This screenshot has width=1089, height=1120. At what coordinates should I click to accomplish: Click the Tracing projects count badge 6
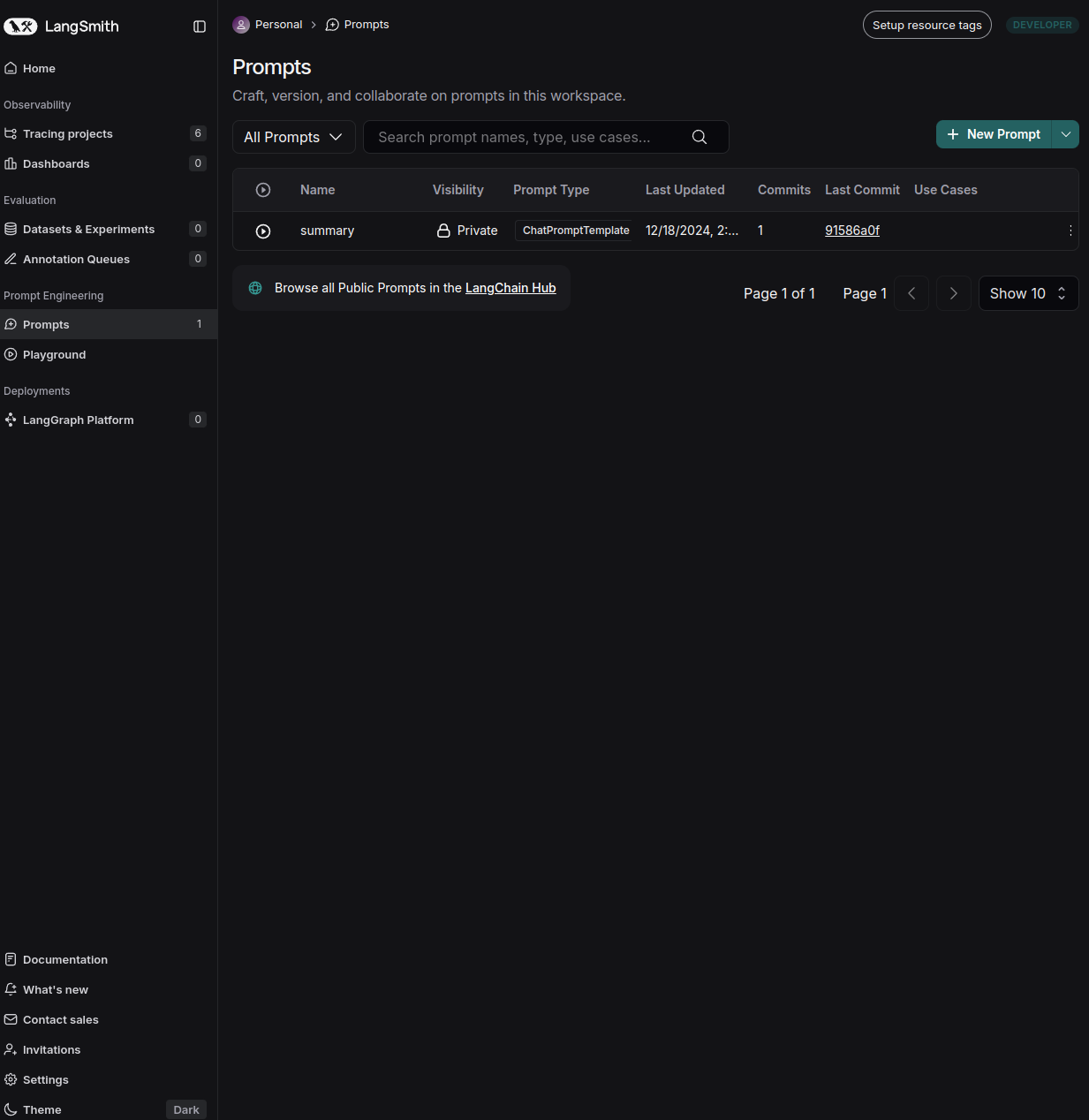pos(198,133)
